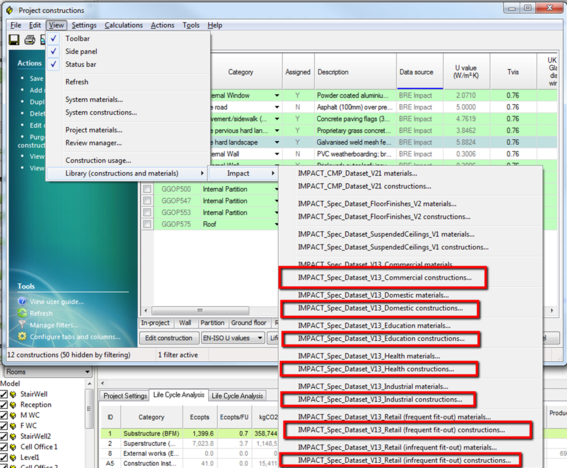Open category dropdown for Galvanised weld mesh row
This screenshot has height=468, width=567.
pyautogui.click(x=277, y=142)
